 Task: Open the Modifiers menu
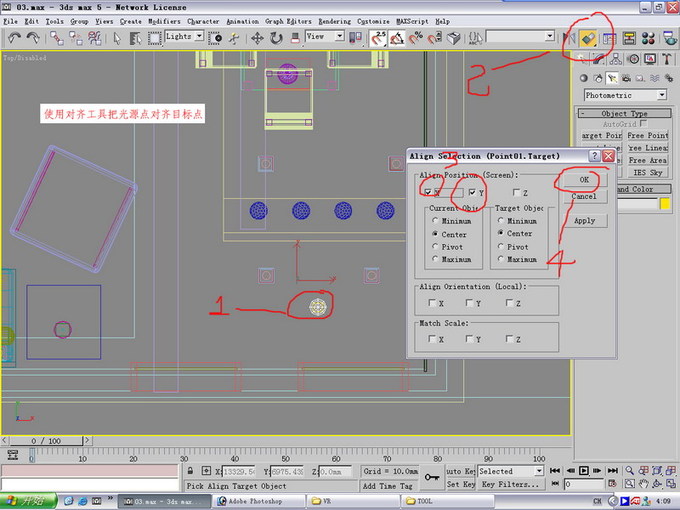click(164, 20)
